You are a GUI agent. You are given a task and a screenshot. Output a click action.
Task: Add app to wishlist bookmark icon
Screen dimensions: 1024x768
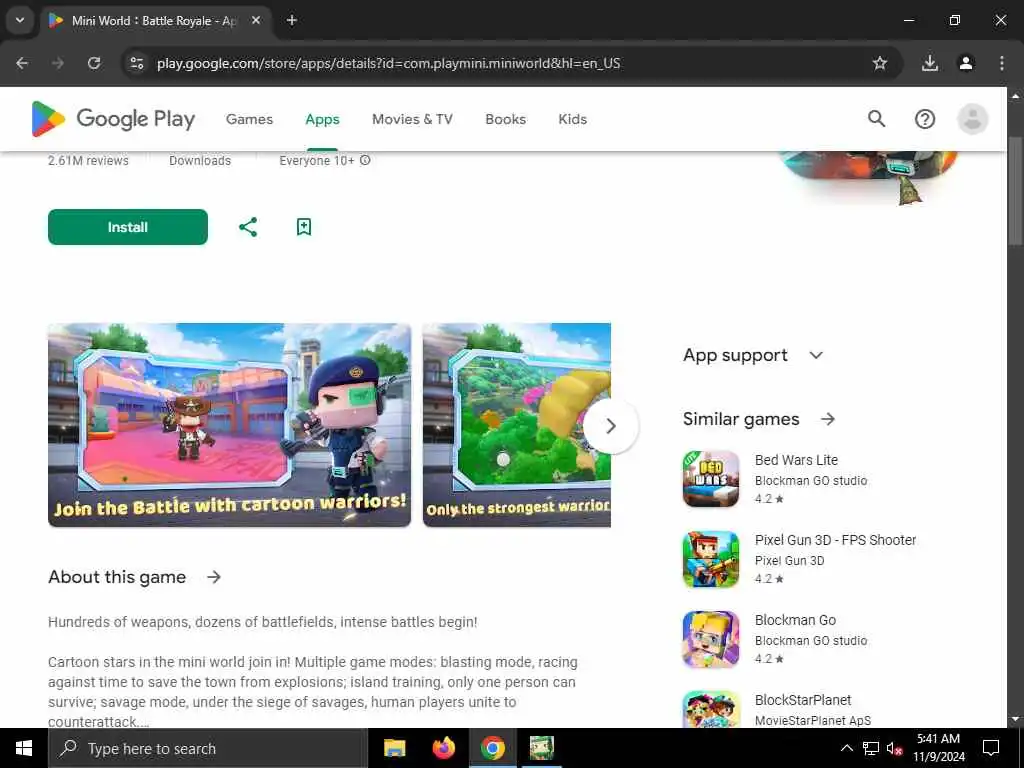(304, 227)
